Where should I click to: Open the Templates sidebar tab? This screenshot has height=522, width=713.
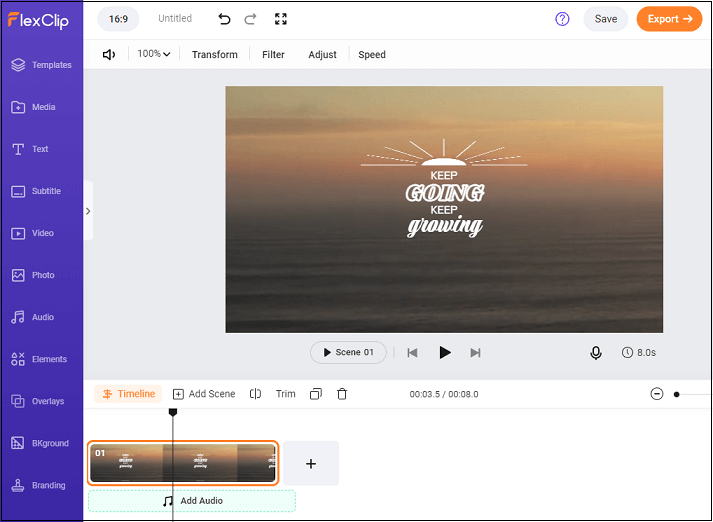41,65
